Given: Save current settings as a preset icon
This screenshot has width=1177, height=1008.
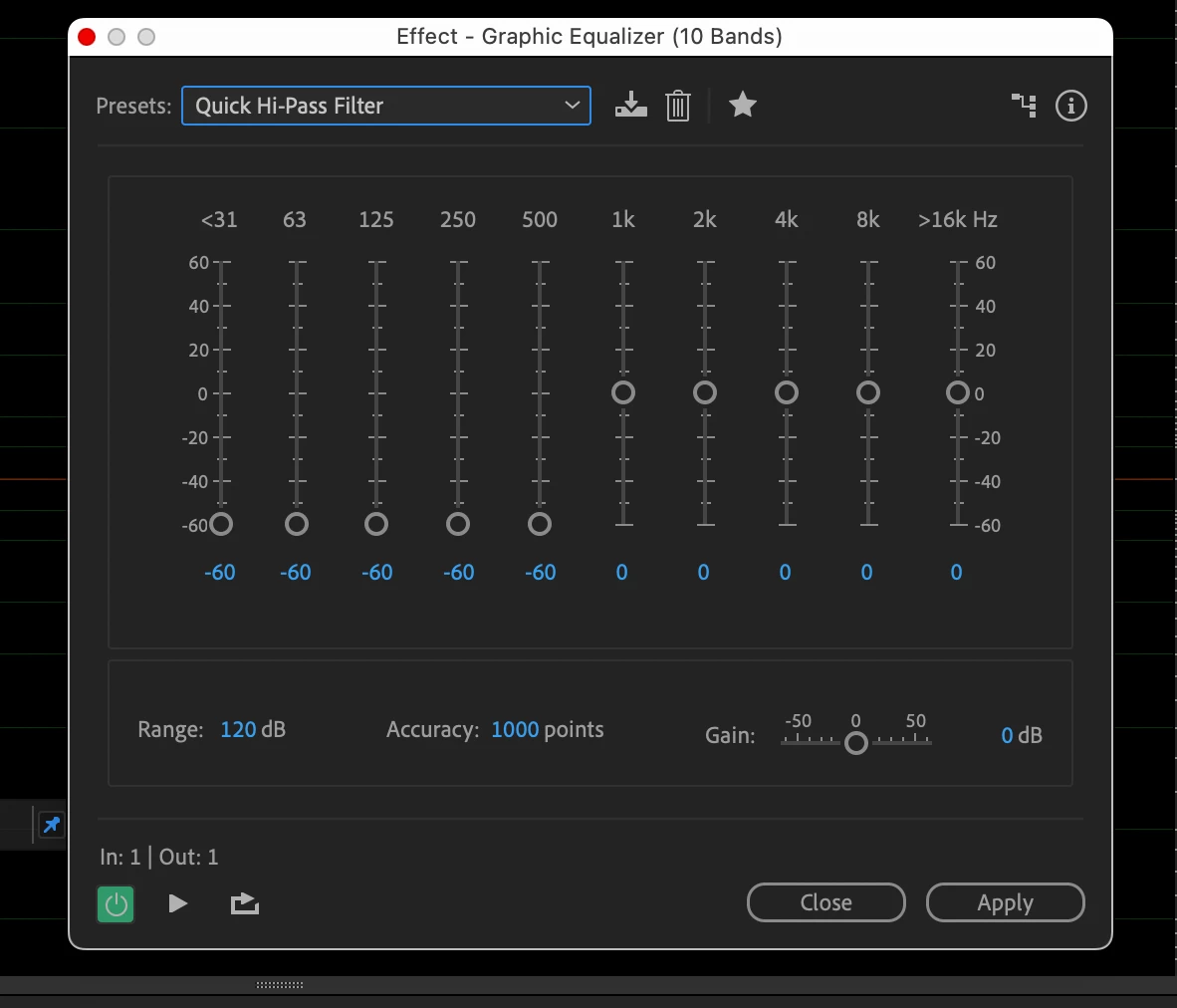Looking at the screenshot, I should pos(630,106).
